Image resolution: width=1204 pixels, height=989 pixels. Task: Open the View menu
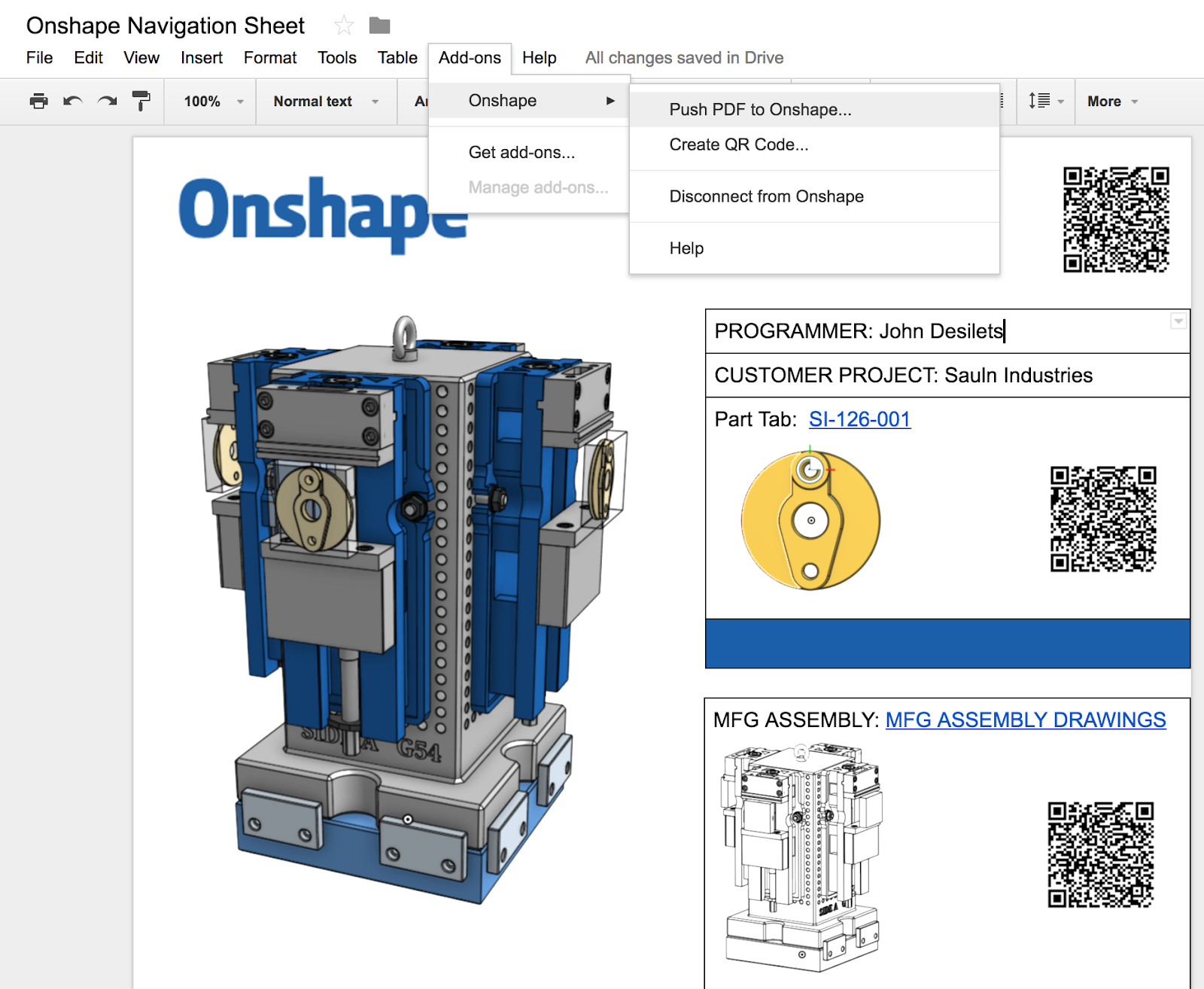pos(141,58)
